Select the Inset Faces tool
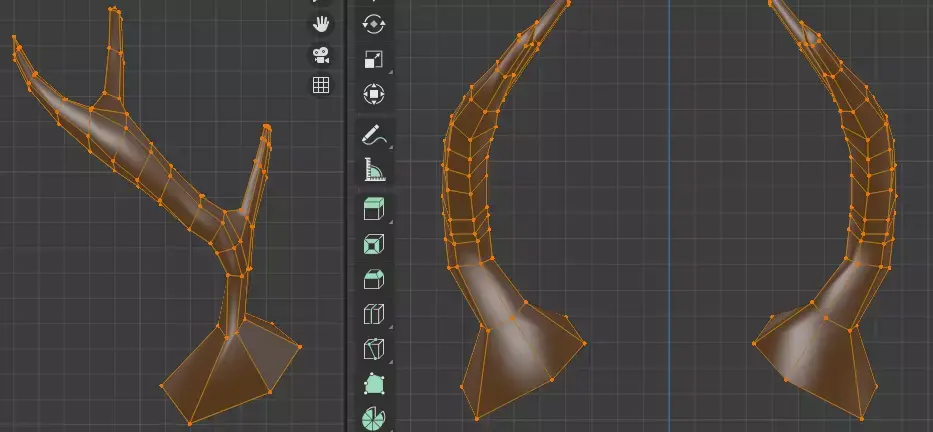Image resolution: width=933 pixels, height=432 pixels. pyautogui.click(x=374, y=244)
